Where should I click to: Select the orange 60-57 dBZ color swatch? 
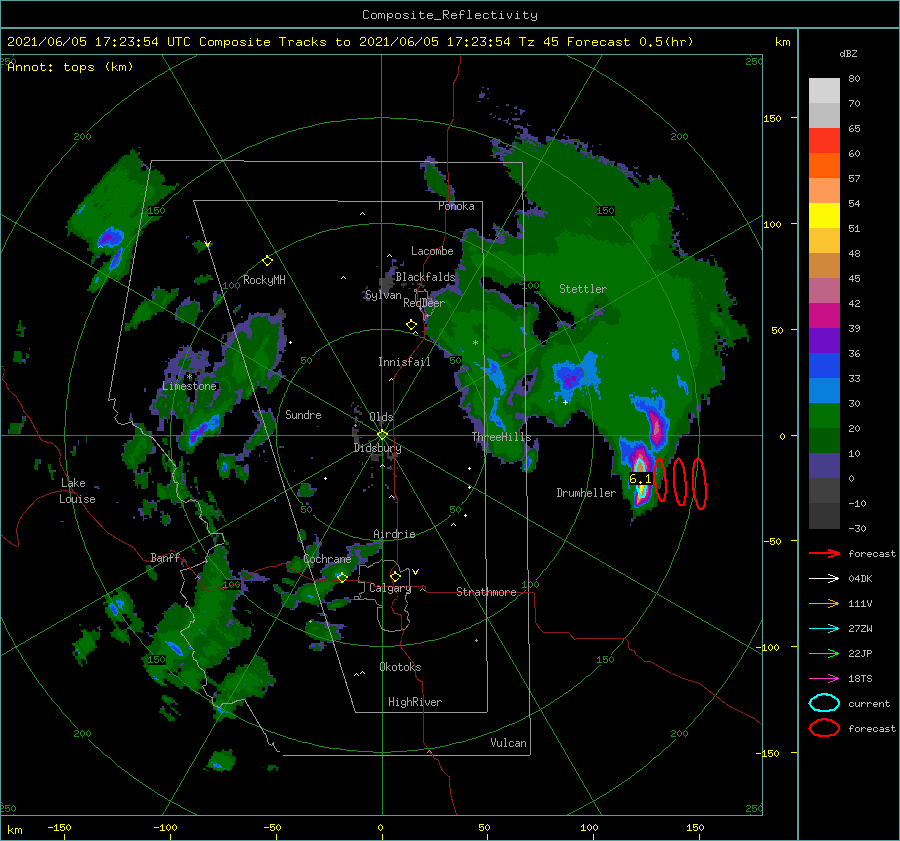(824, 166)
